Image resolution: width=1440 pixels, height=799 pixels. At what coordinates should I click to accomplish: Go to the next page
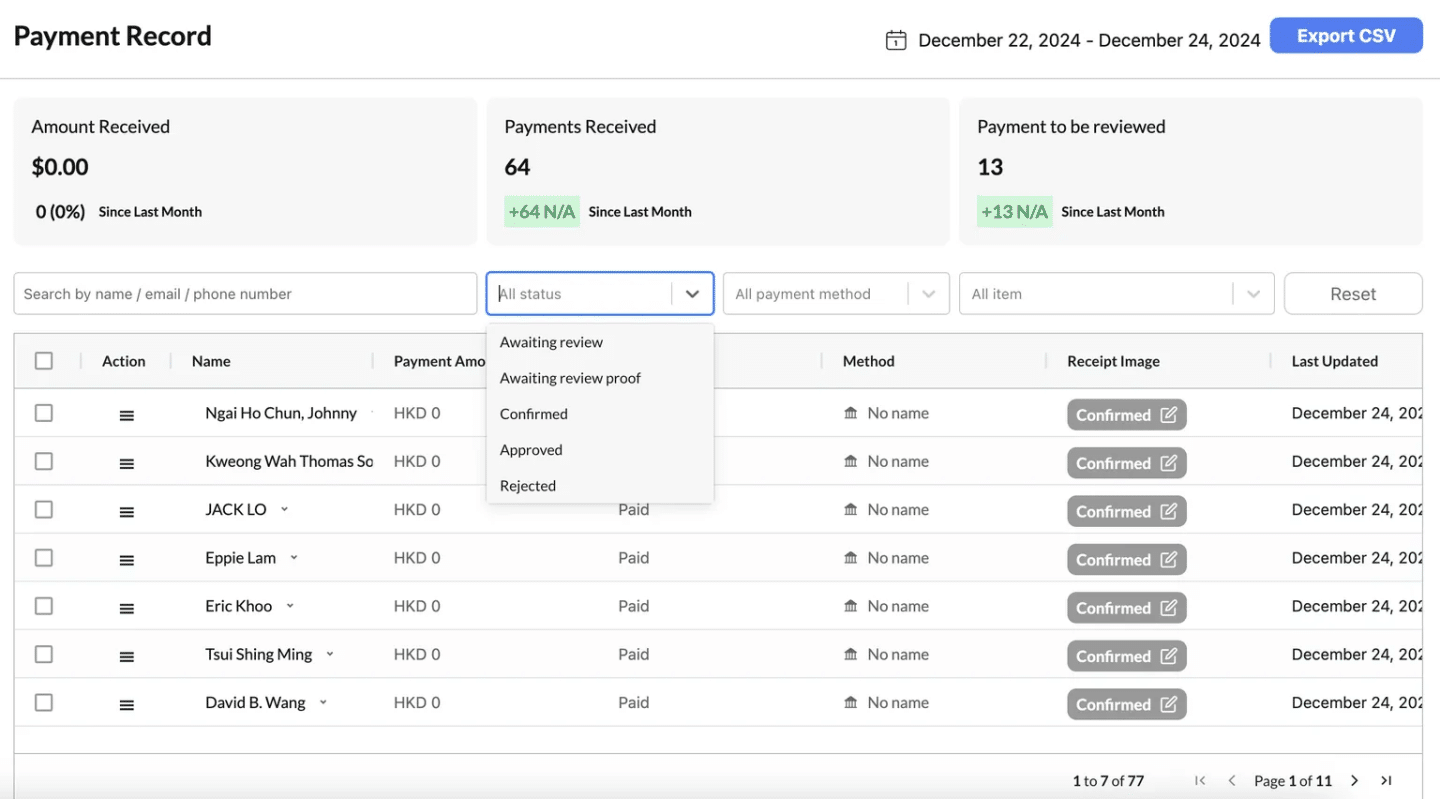[x=1355, y=780]
